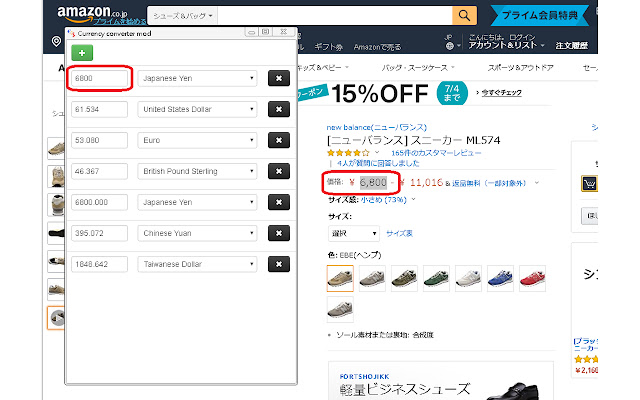
Task: Open the Chinese Yuan currency dropdown
Action: click(x=197, y=233)
